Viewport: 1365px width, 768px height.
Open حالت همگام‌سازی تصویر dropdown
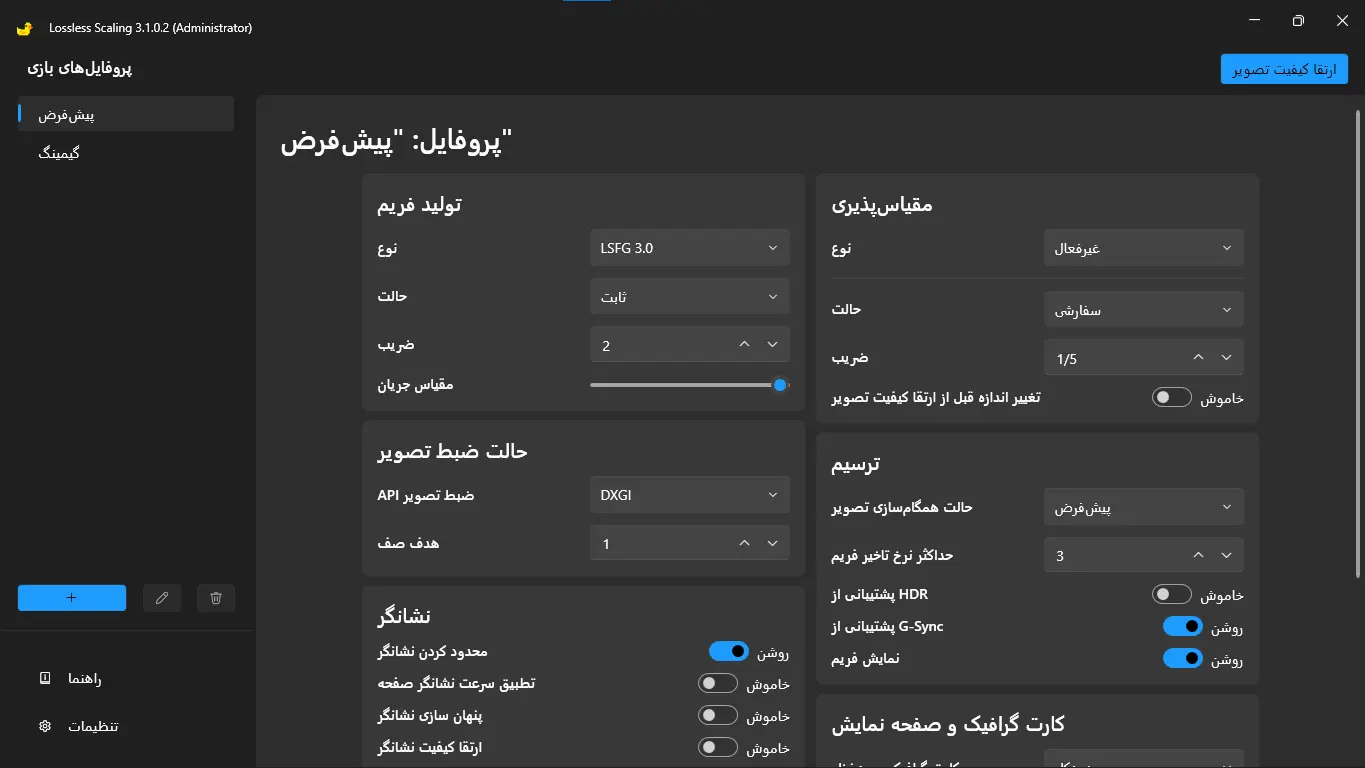pyautogui.click(x=1143, y=507)
